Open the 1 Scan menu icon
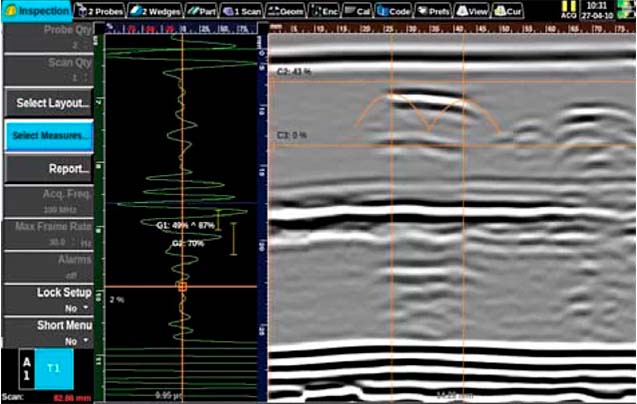Image resolution: width=637 pixels, height=404 pixels. (241, 10)
